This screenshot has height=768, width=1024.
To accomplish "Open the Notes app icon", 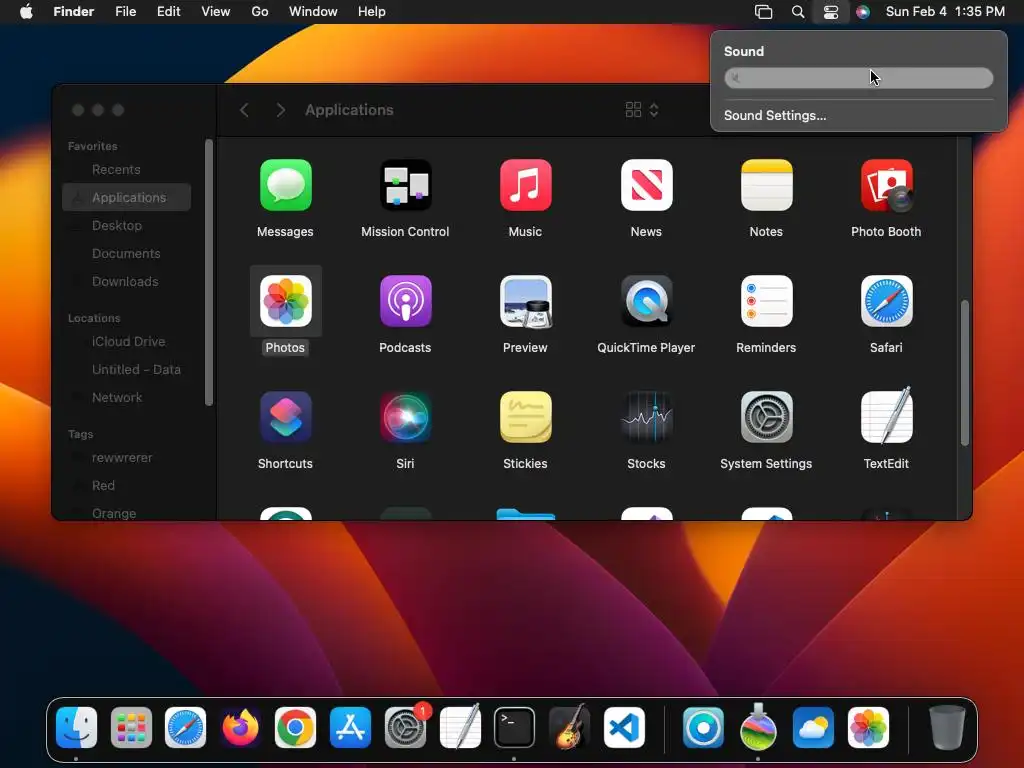I will [x=767, y=185].
